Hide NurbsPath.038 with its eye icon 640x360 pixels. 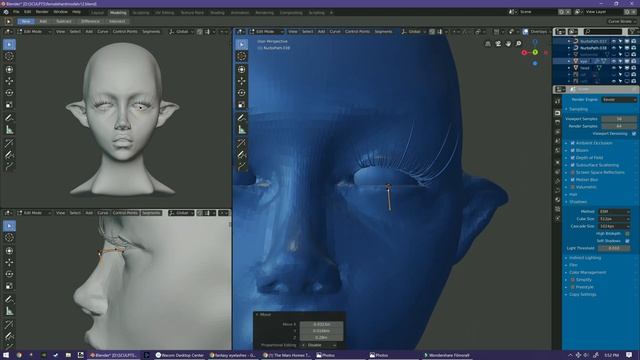[613, 48]
